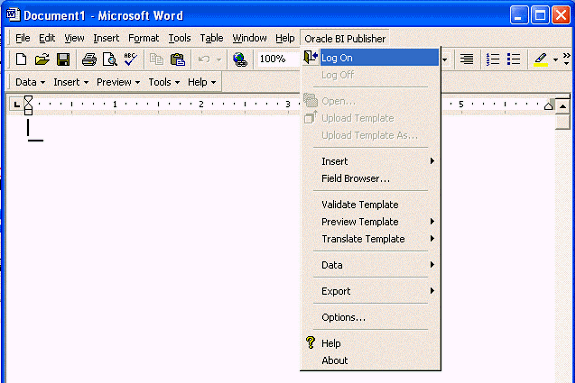Open the View menu
Viewport: 575px width, 383px height.
click(74, 38)
